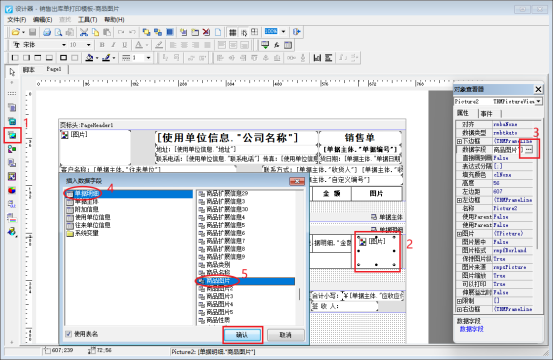Click the Paste clipboard icon

pyautogui.click(x=107, y=32)
